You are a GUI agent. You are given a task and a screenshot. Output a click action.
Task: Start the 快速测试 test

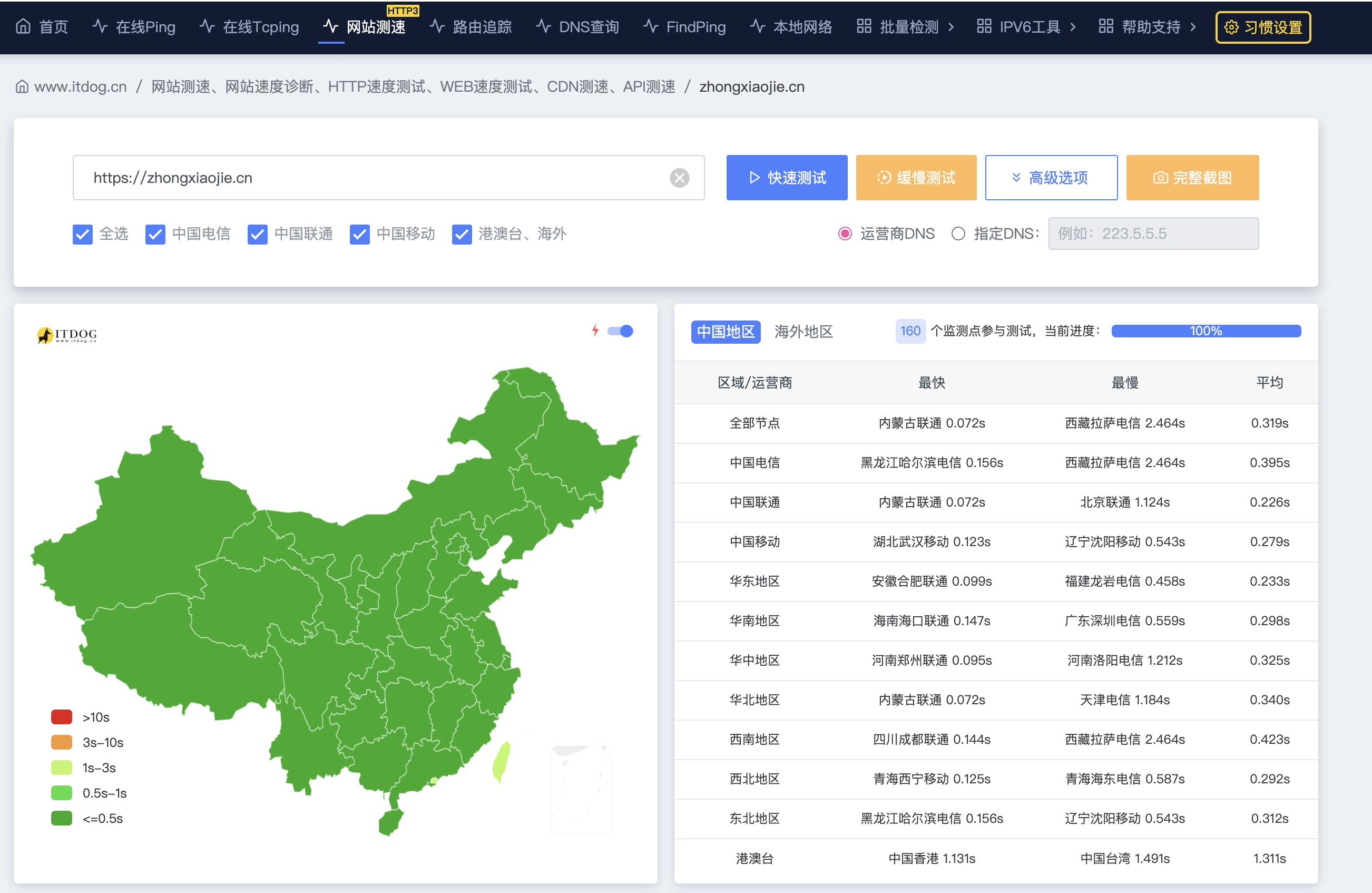coord(786,178)
